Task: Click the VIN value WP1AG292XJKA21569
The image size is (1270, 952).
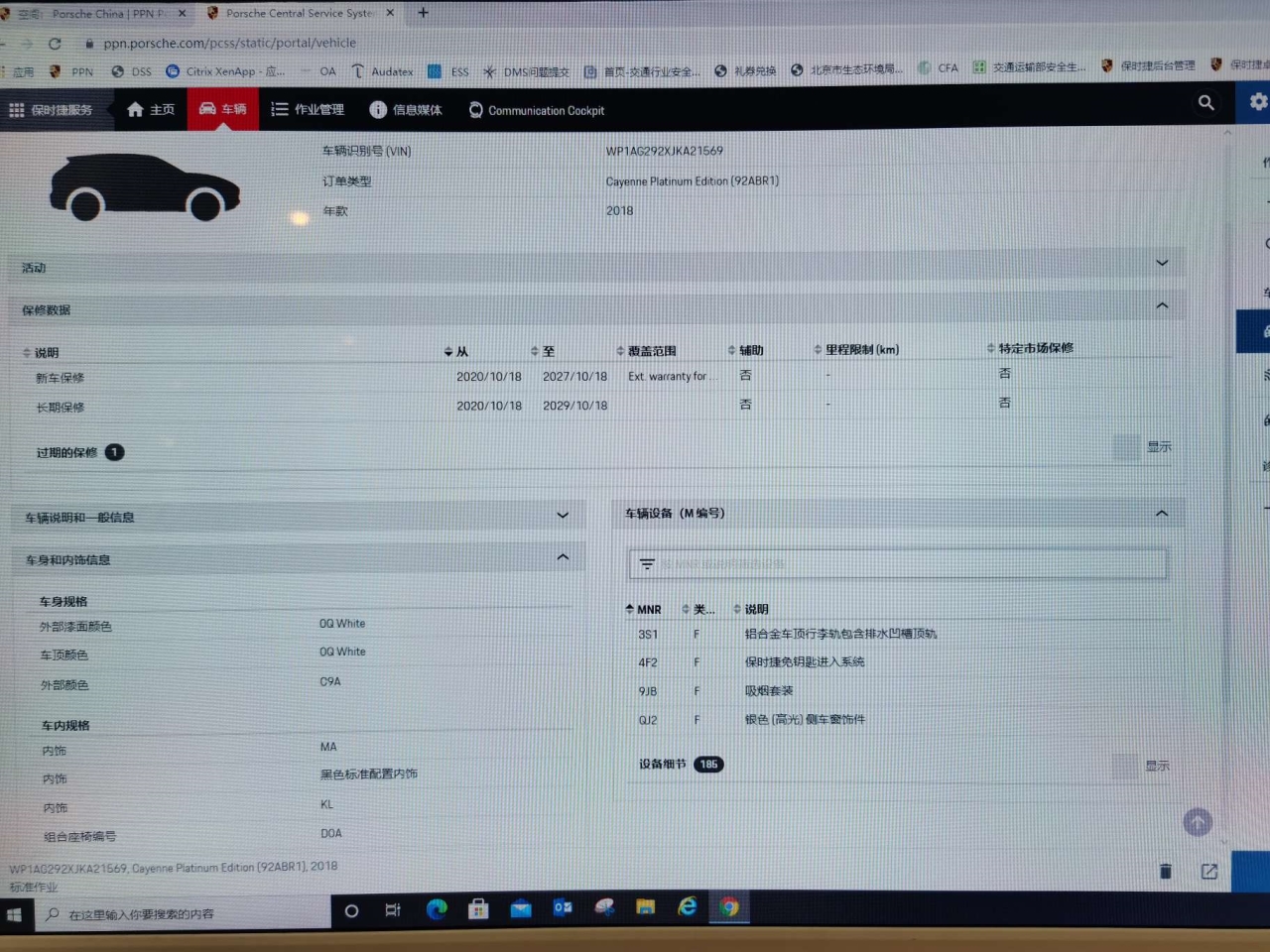Action: tap(664, 151)
